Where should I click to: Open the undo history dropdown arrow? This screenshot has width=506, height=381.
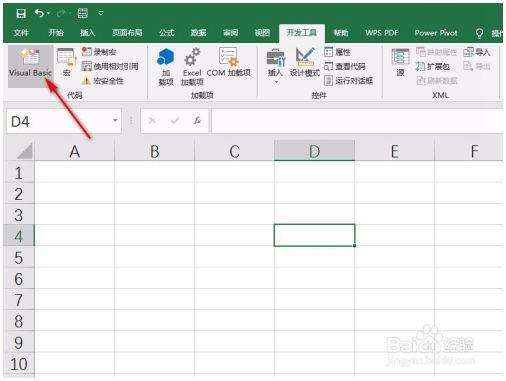point(49,13)
